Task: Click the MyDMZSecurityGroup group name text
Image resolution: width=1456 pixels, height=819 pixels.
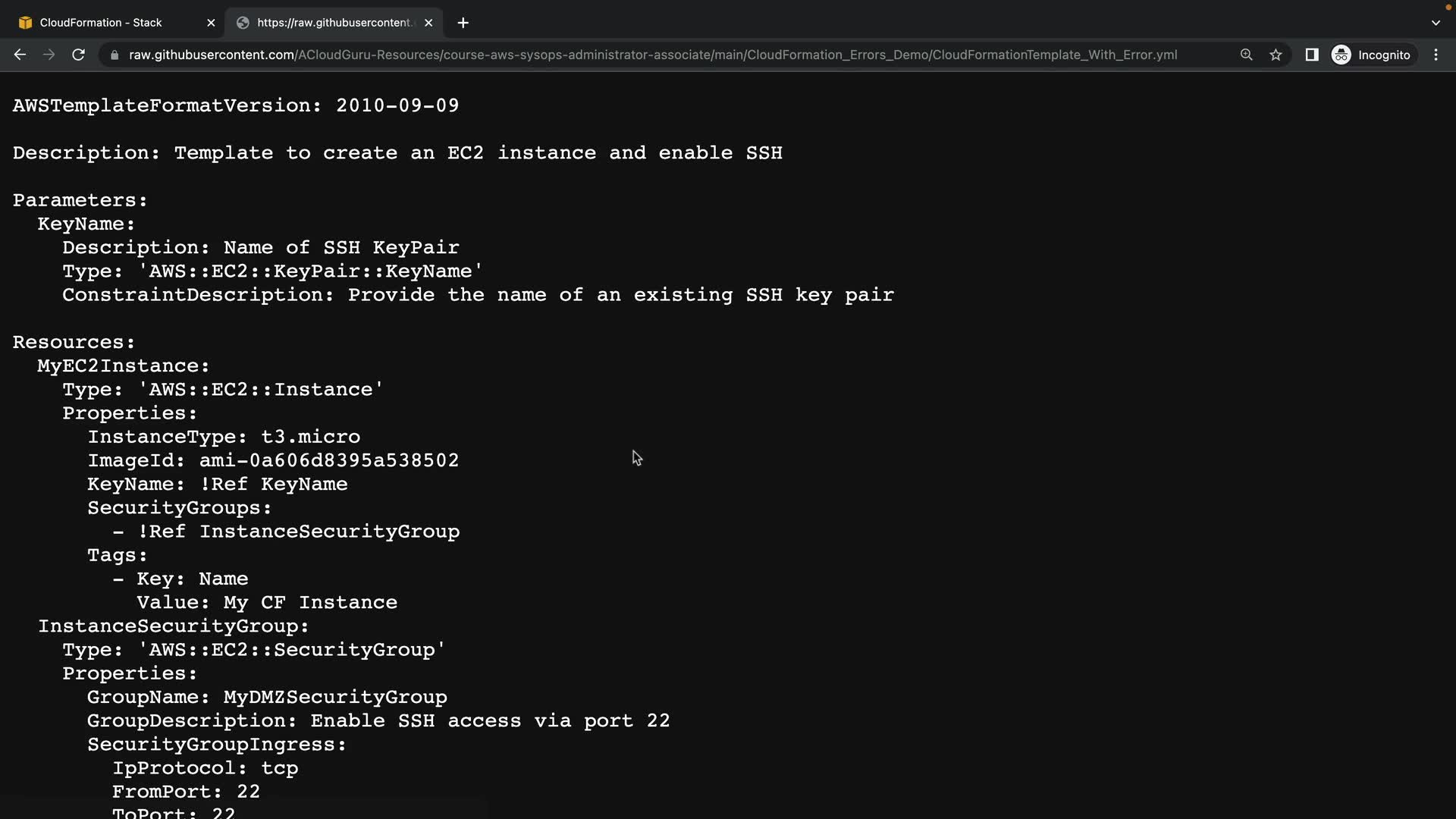Action: pos(334,697)
